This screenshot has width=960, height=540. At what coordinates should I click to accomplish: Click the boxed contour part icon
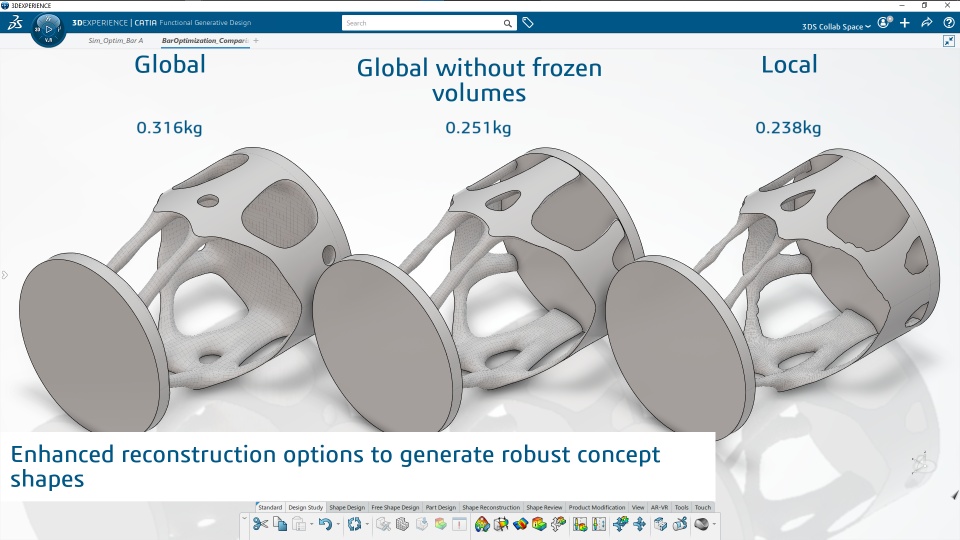click(501, 524)
